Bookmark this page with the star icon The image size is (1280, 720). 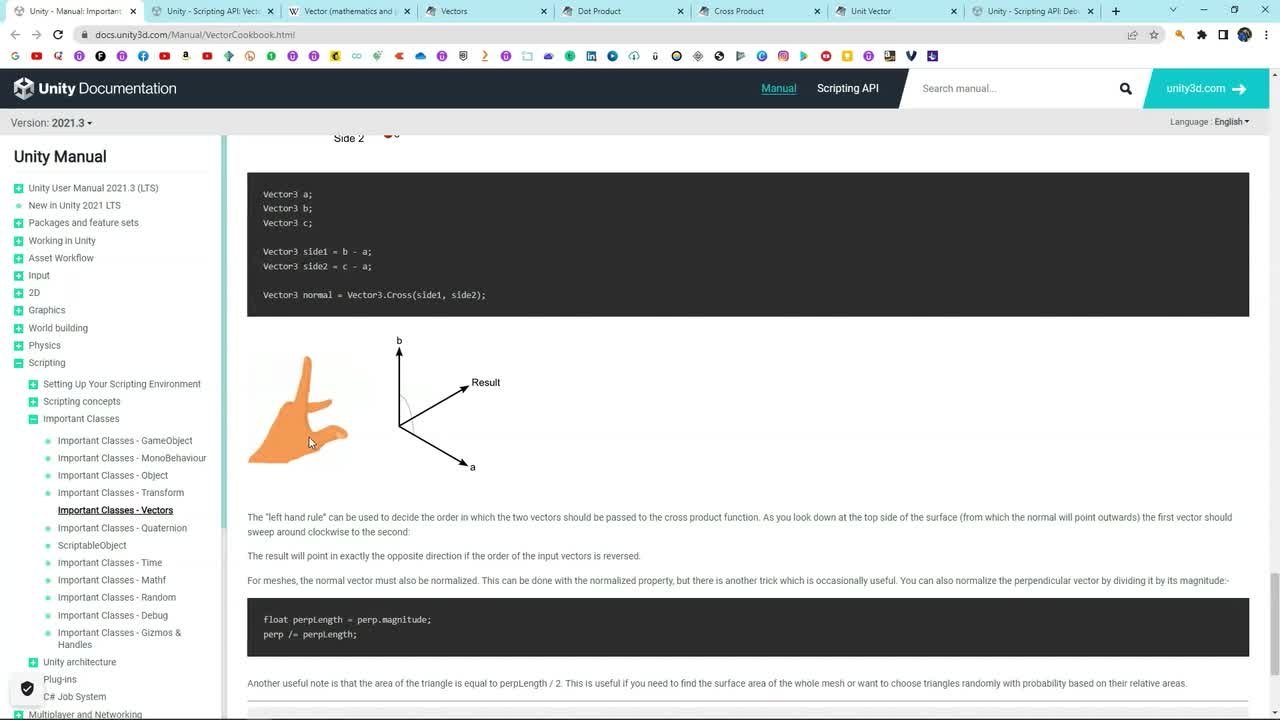[1153, 34]
